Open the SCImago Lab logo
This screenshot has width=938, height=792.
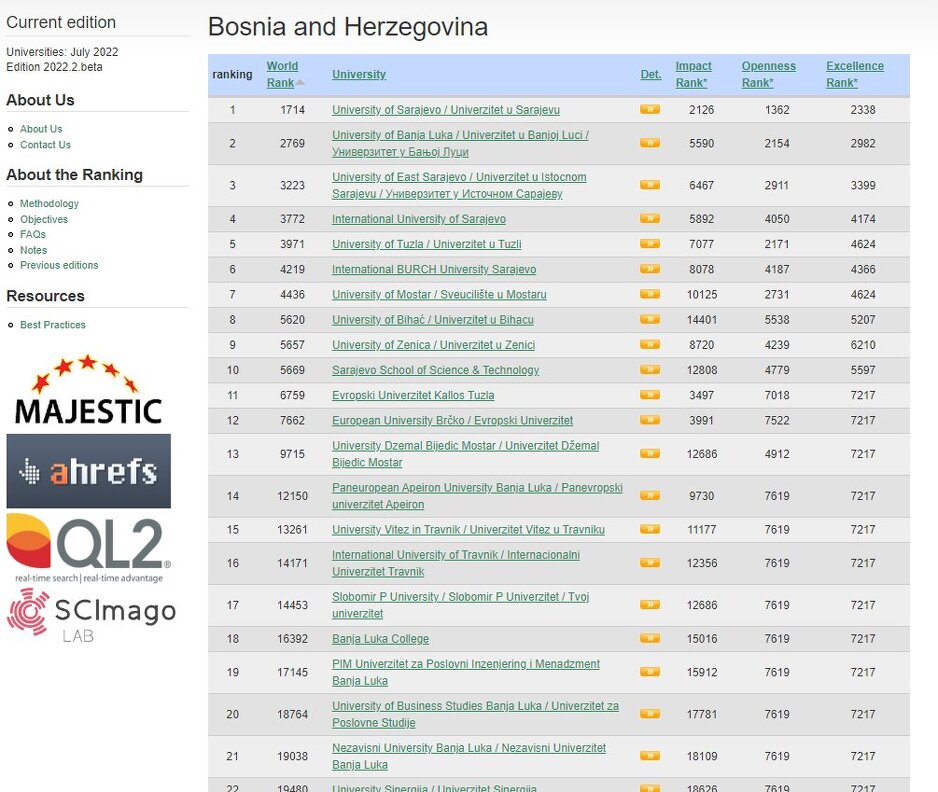pos(90,614)
